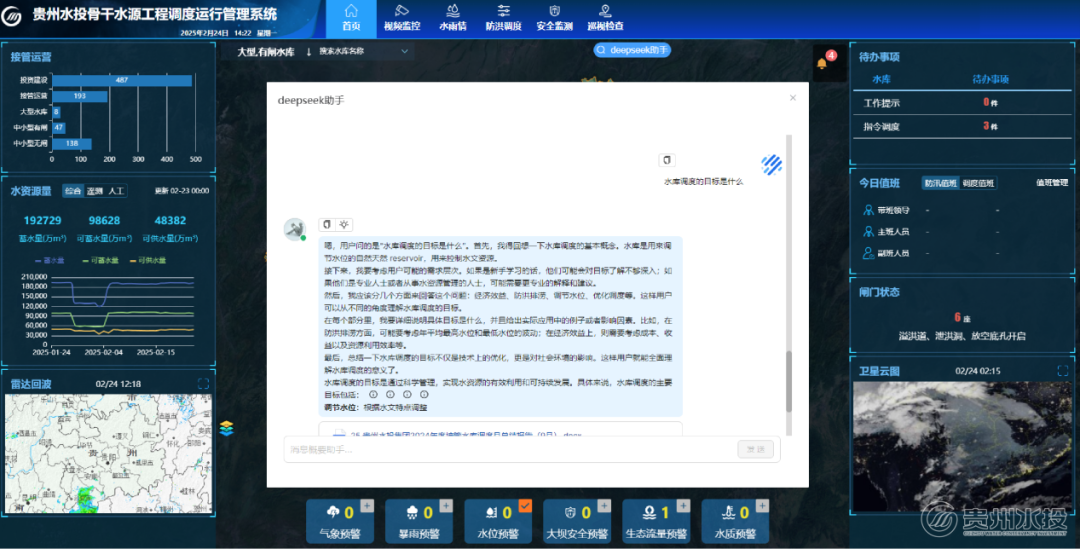1080x549 pixels.
Task: Copy the assistant's reply using copy icon
Action: [327, 225]
